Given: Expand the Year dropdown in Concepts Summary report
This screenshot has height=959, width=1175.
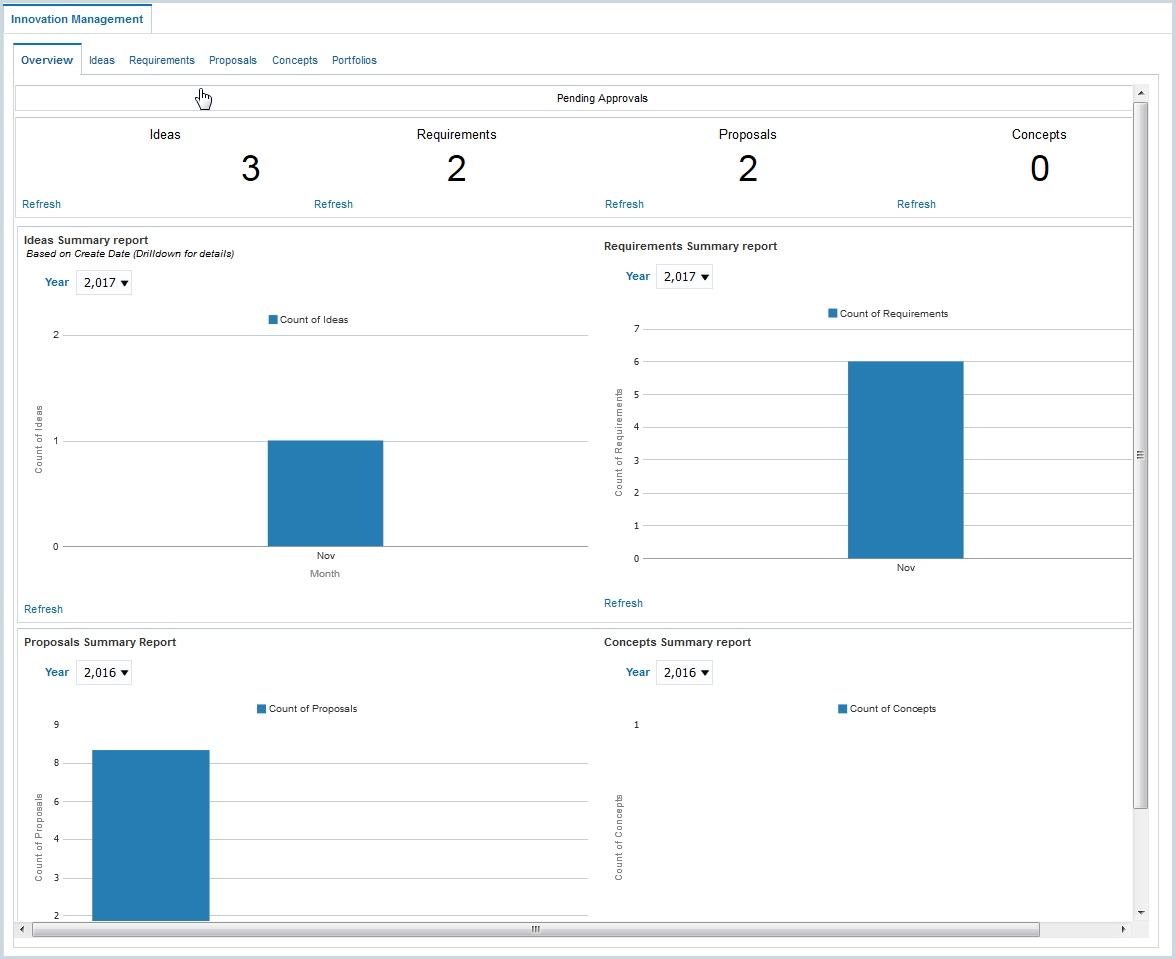Looking at the screenshot, I should click(x=684, y=672).
